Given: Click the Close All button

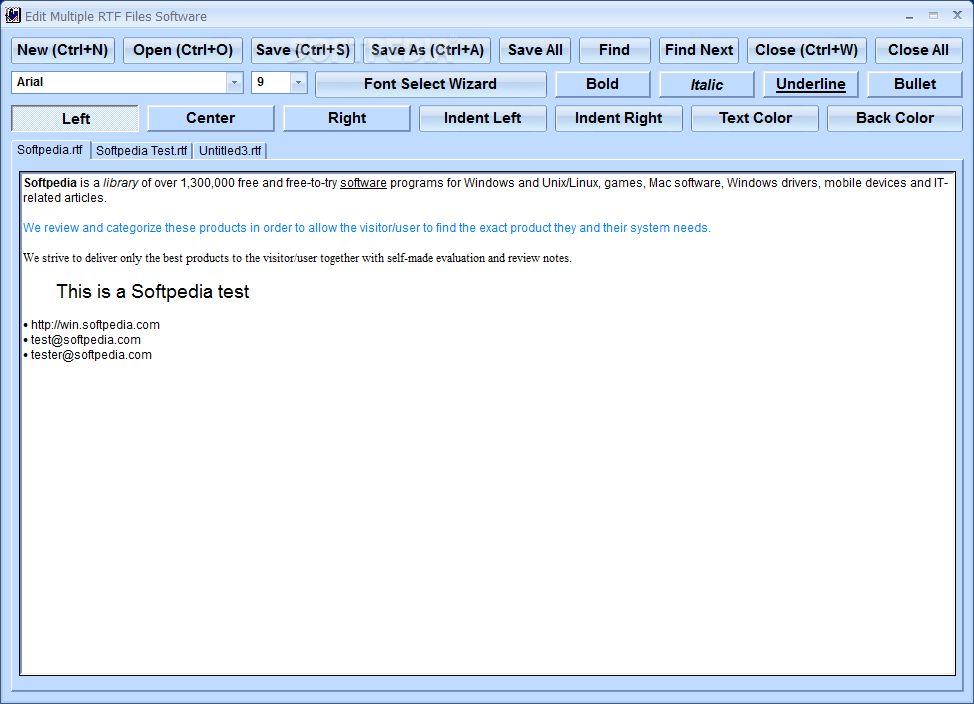Looking at the screenshot, I should click(x=918, y=50).
